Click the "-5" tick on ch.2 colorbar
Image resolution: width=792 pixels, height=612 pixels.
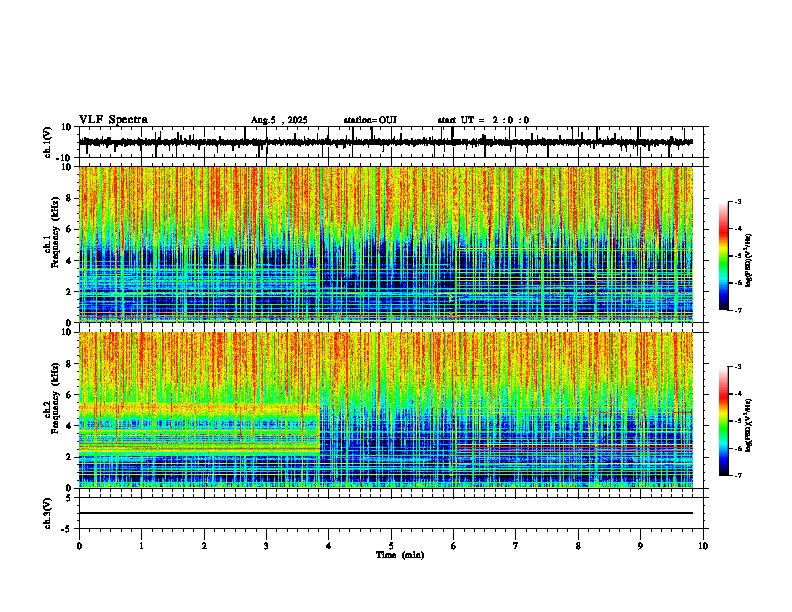point(738,421)
